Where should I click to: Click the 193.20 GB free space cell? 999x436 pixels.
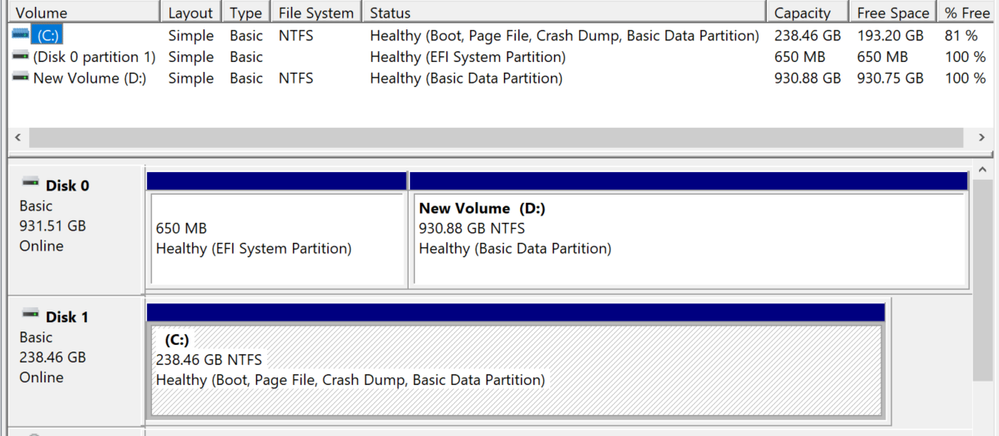pyautogui.click(x=890, y=36)
